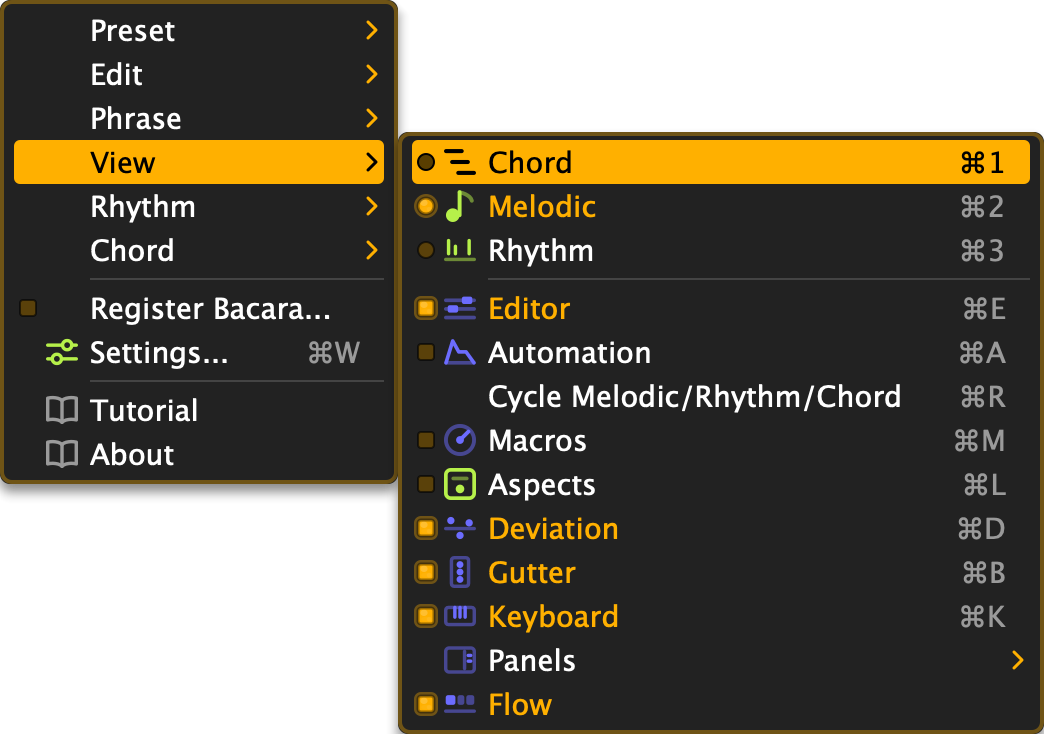
Task: Select the Melodic view radio button
Action: 425,206
